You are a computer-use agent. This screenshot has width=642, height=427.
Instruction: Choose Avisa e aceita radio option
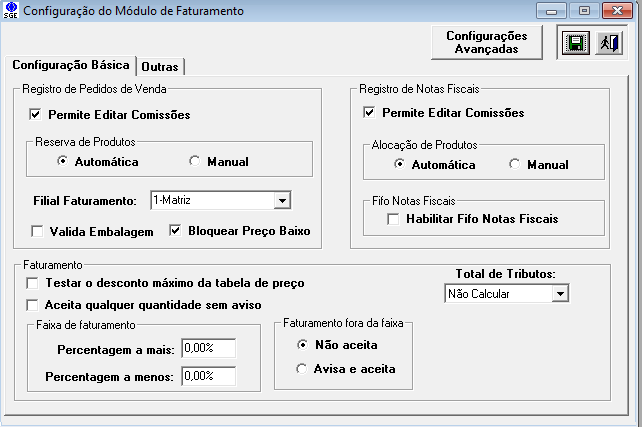[x=302, y=369]
